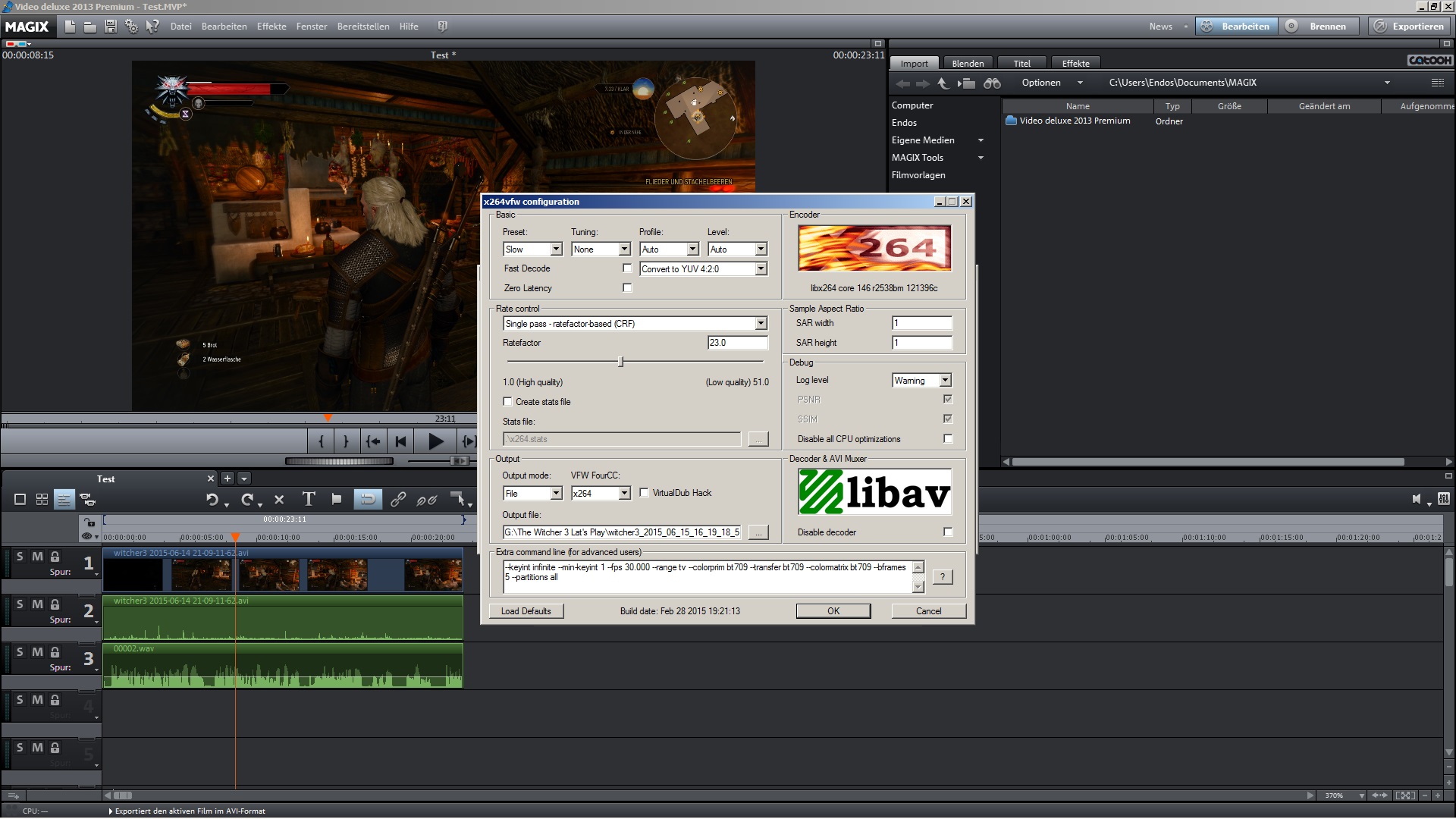
Task: Switch to storyboard grid view icon
Action: tap(42, 499)
